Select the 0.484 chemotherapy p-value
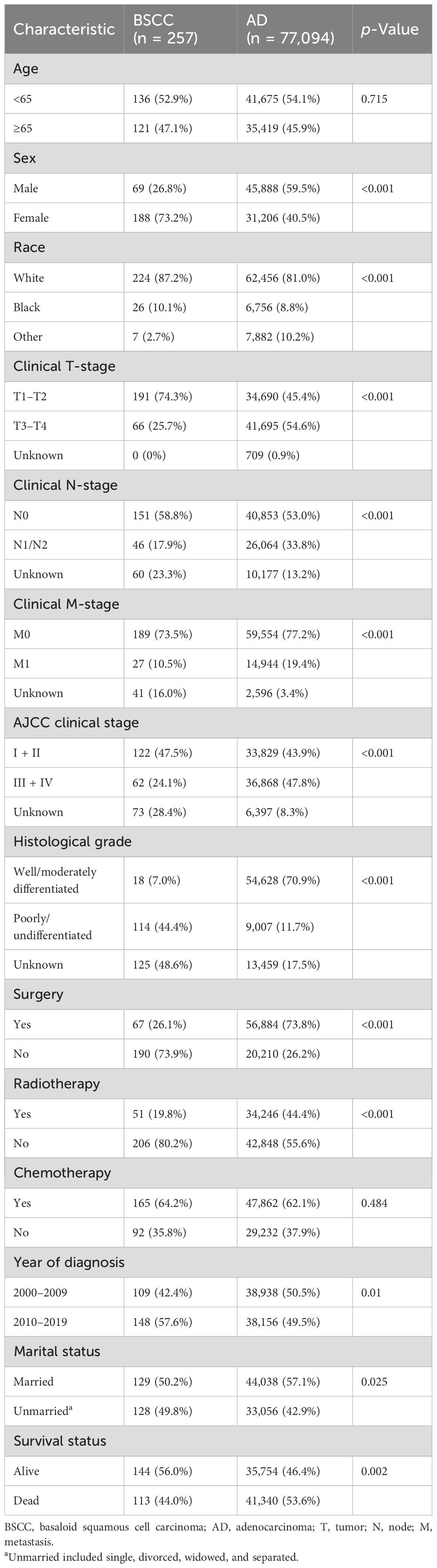 tap(374, 1203)
